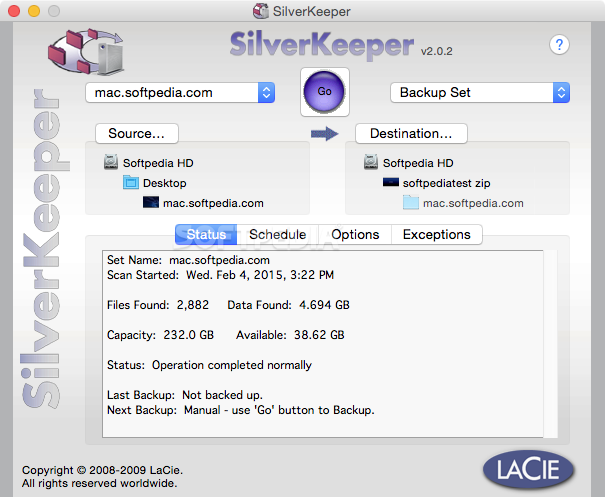This screenshot has height=497, width=605.
Task: Open the help question mark button
Action: pos(559,45)
